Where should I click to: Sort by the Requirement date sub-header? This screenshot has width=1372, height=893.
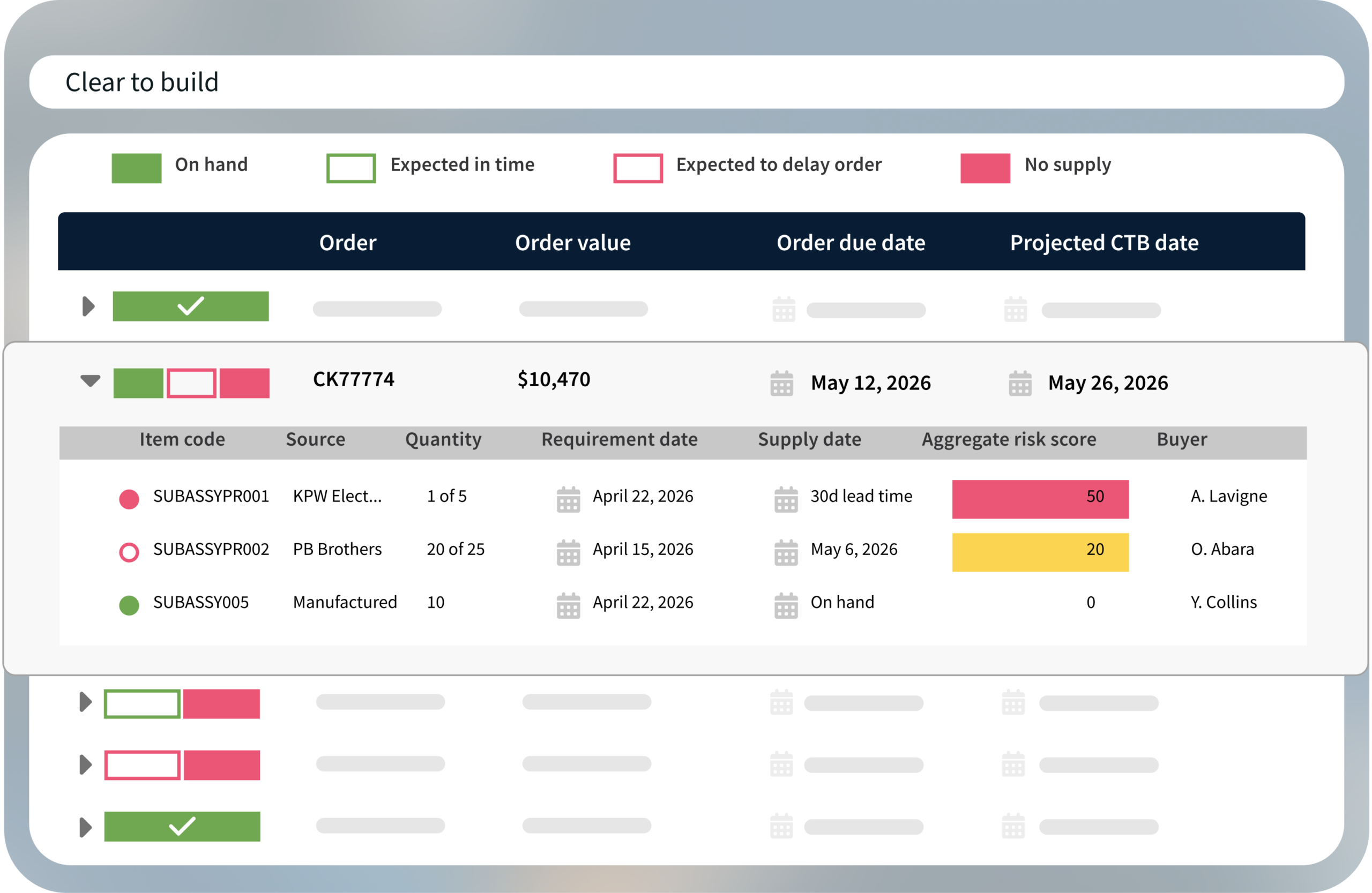click(x=619, y=440)
